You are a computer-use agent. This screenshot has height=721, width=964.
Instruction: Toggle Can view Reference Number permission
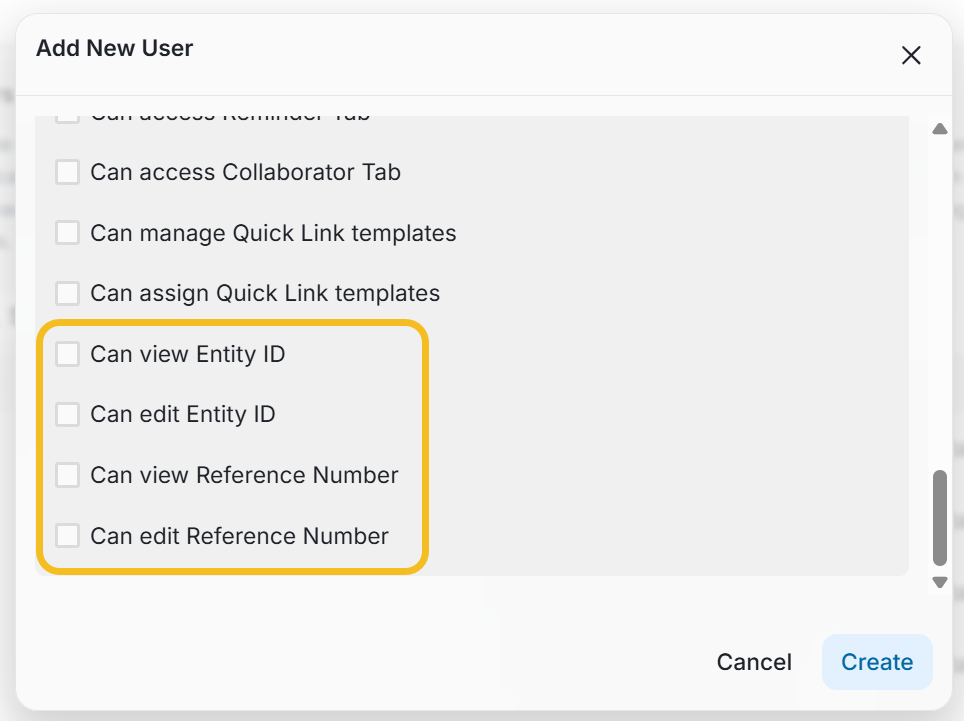pos(68,475)
